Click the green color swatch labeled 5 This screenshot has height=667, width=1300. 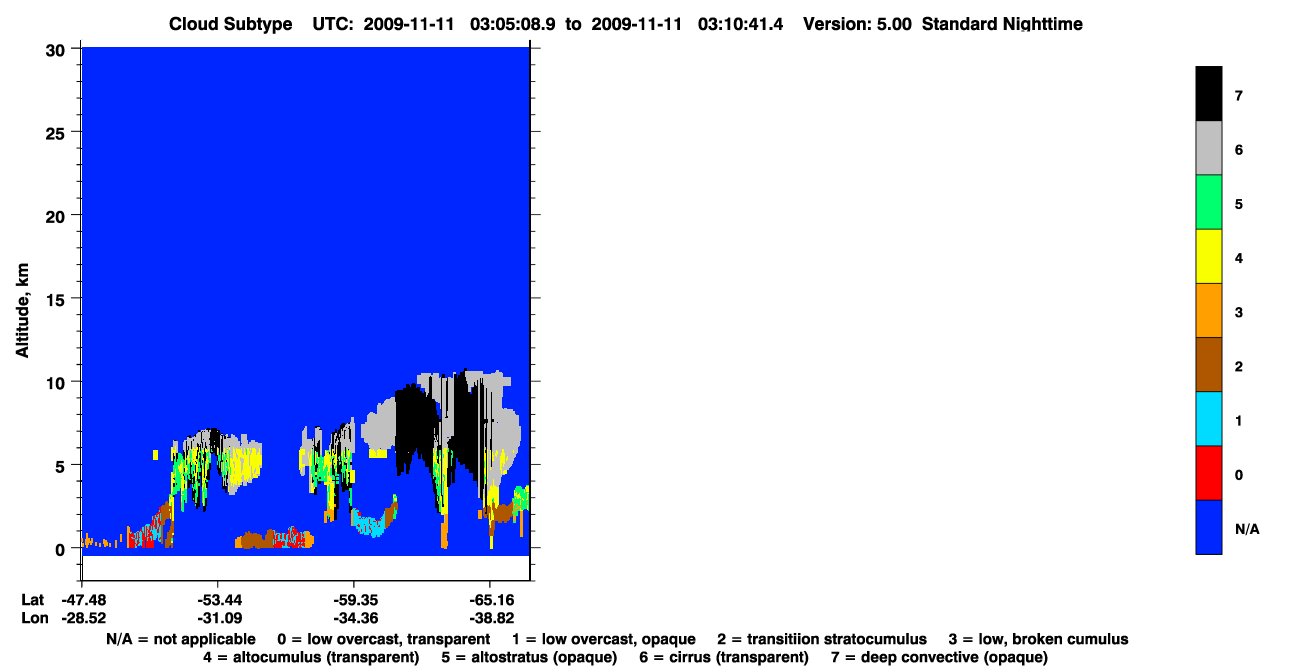tap(1208, 202)
